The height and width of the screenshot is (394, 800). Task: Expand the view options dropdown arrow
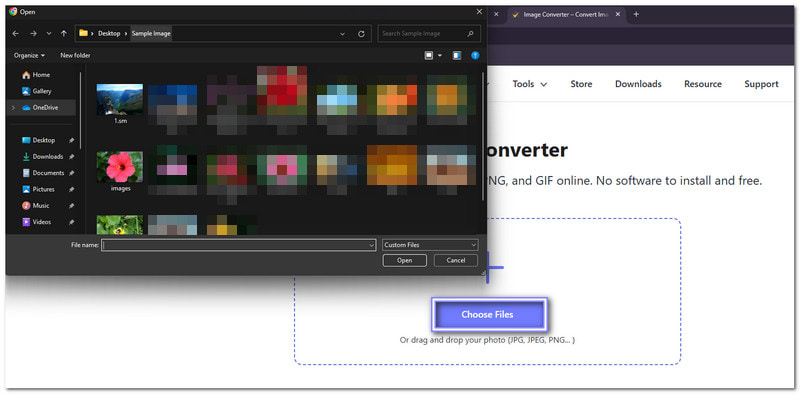pyautogui.click(x=440, y=55)
